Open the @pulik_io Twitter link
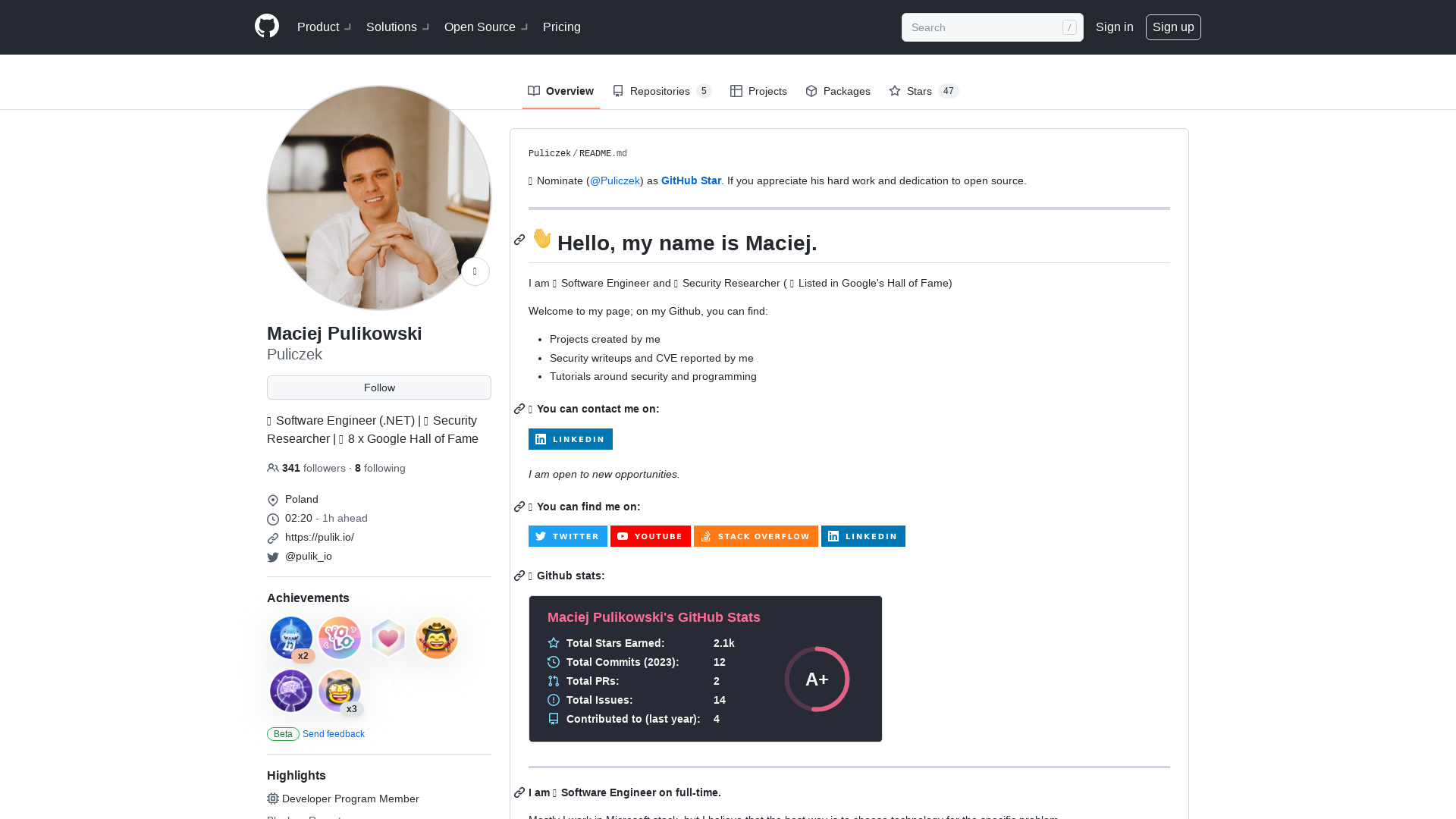The image size is (1456, 819). click(x=309, y=556)
